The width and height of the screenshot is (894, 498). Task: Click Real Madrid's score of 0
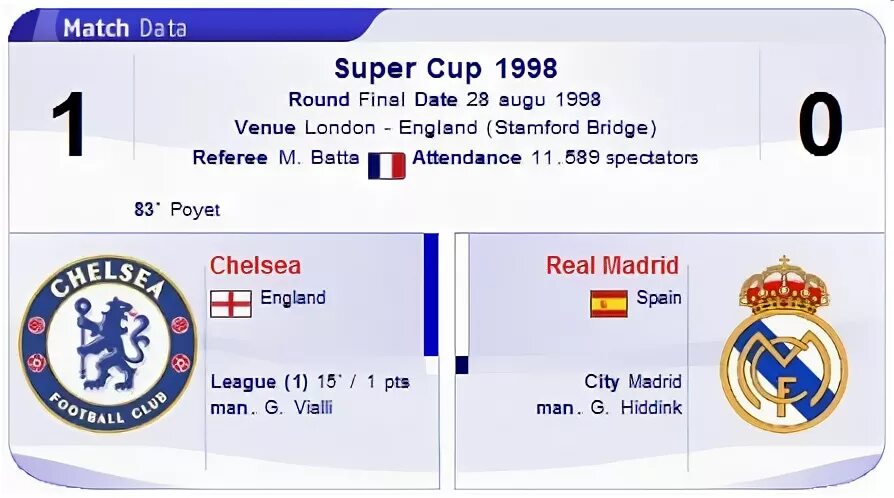(x=820, y=125)
